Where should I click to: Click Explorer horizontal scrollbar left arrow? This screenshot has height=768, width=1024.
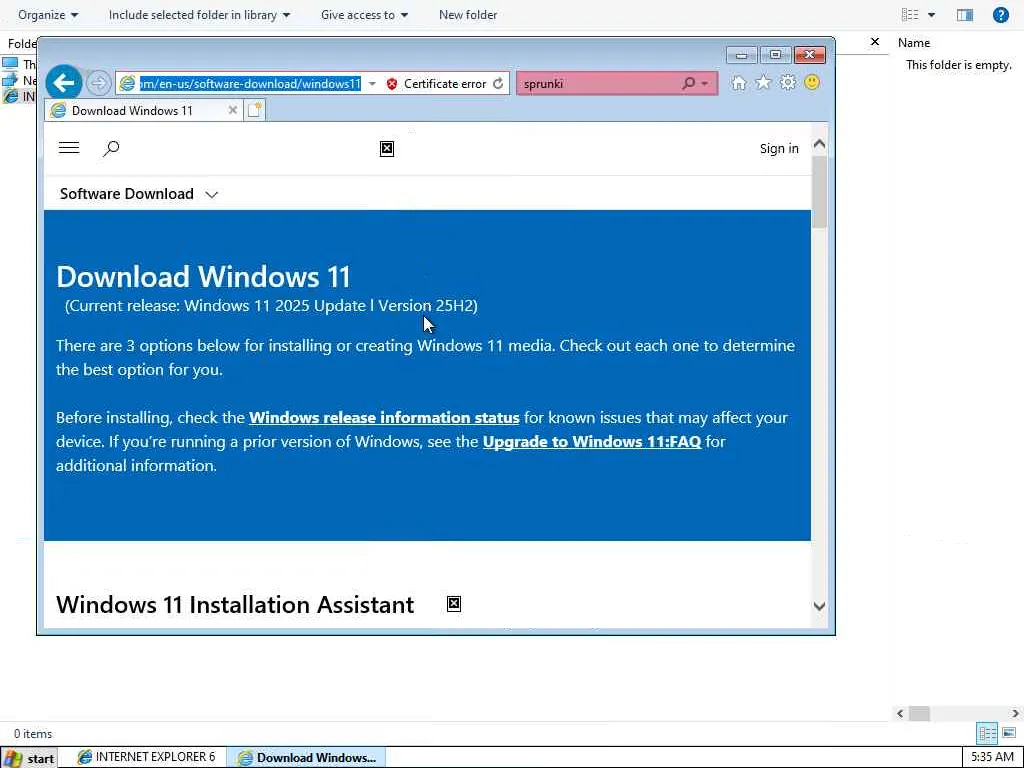(x=901, y=714)
